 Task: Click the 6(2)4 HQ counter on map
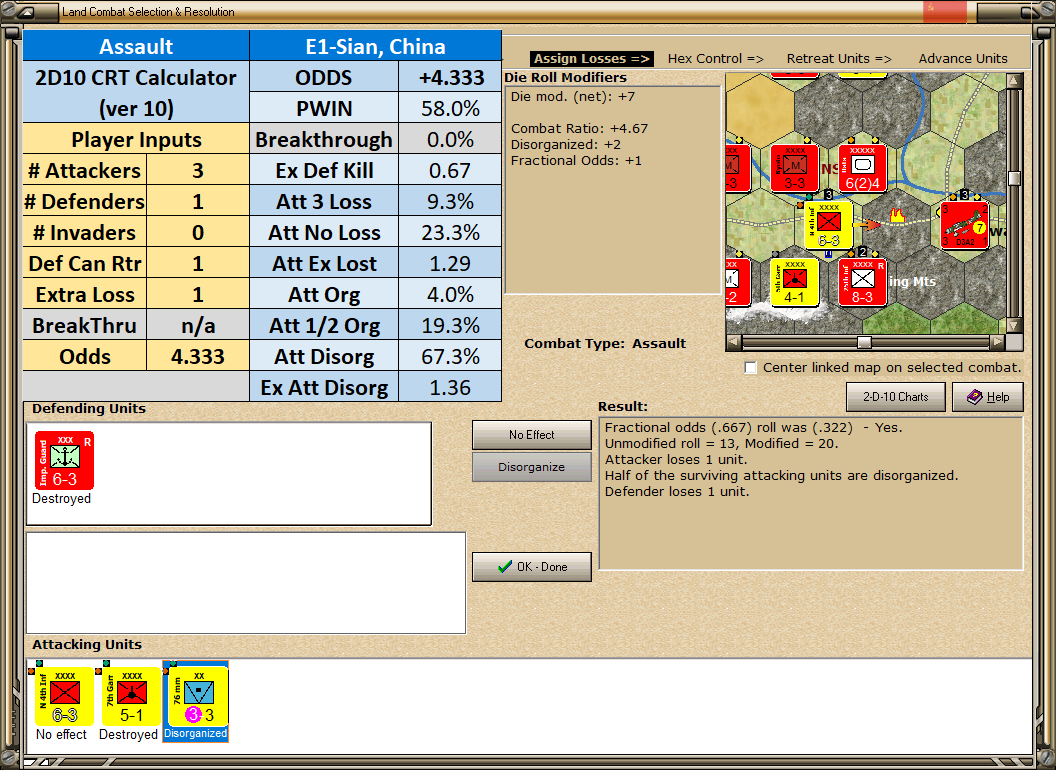(x=863, y=168)
